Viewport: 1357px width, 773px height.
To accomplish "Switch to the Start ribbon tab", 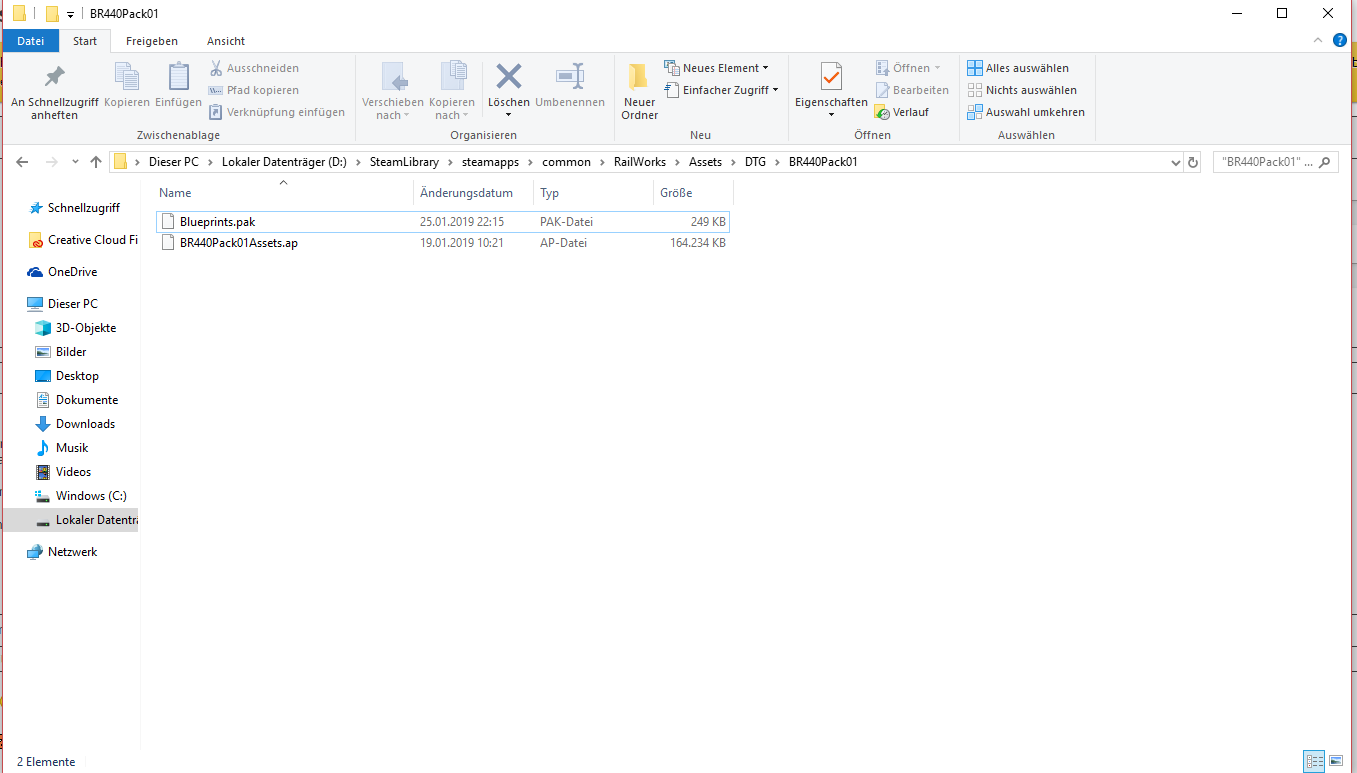I will (x=85, y=41).
